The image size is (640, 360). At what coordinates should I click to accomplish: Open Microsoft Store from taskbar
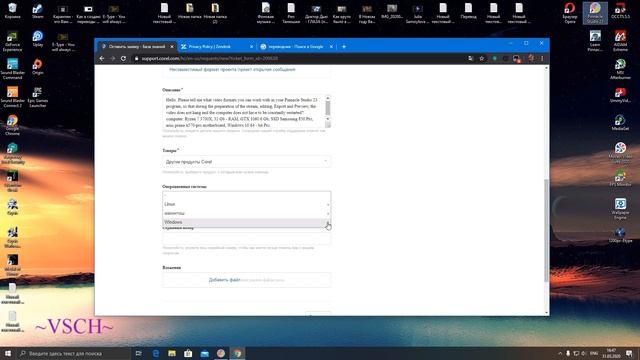point(188,353)
